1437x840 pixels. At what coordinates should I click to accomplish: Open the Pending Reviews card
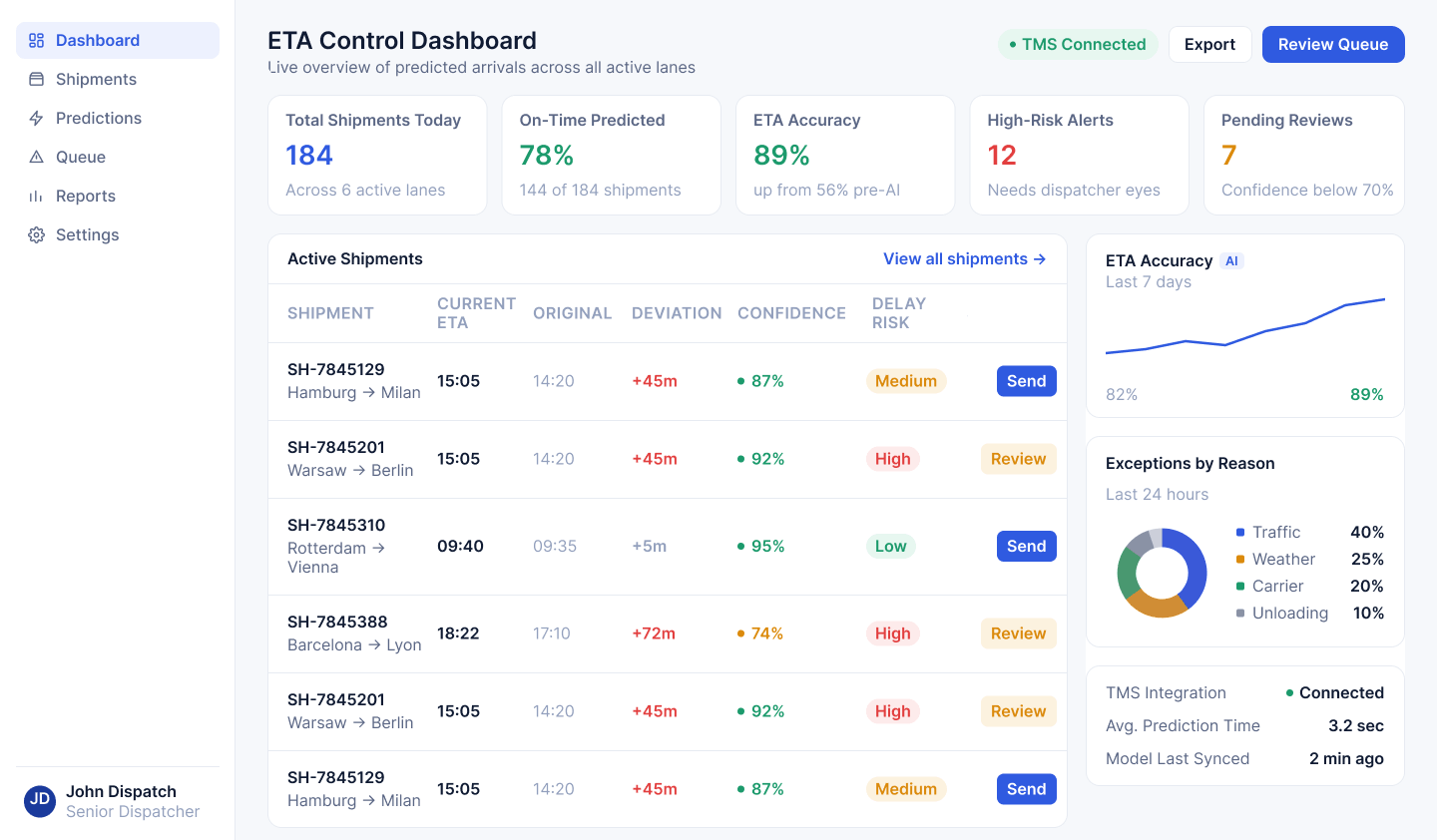1304,155
